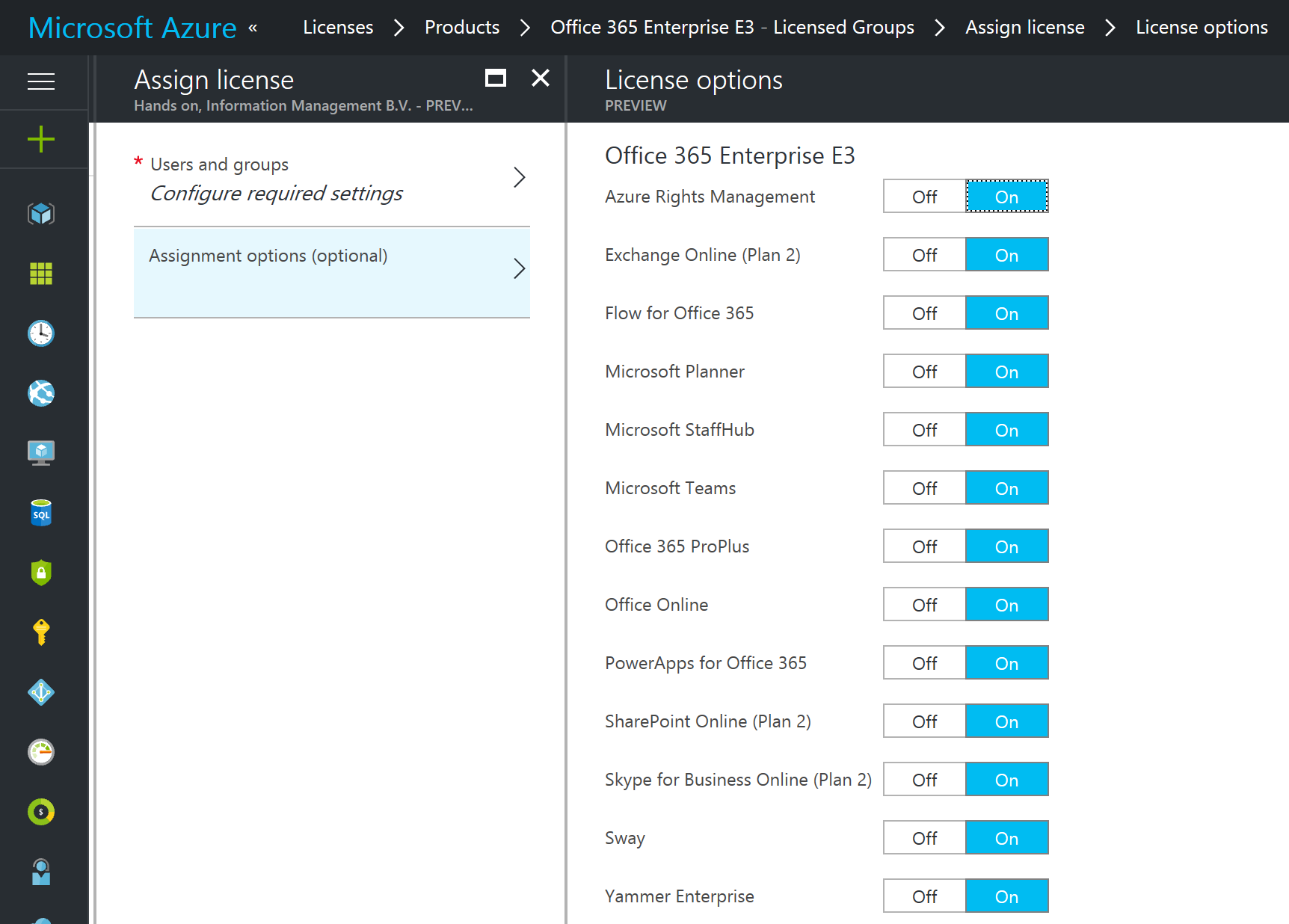The width and height of the screenshot is (1289, 924).
Task: Open the hamburger menu in the sidebar
Action: (41, 81)
